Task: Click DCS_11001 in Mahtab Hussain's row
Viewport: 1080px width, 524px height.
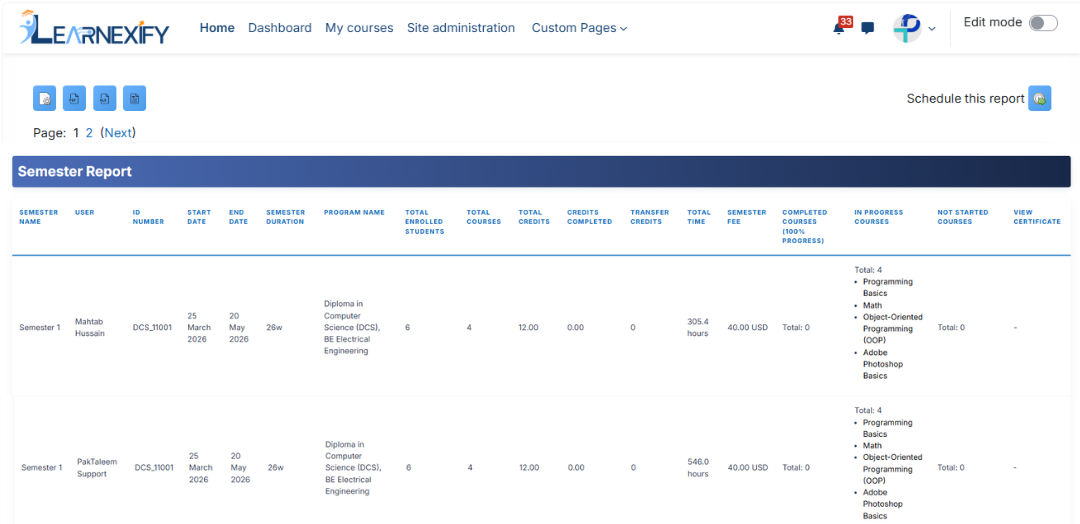Action: click(152, 328)
